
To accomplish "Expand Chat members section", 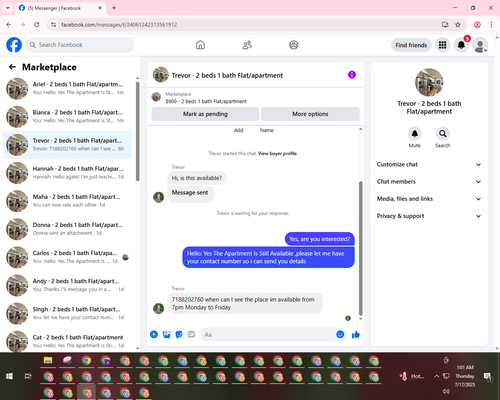I will [429, 182].
